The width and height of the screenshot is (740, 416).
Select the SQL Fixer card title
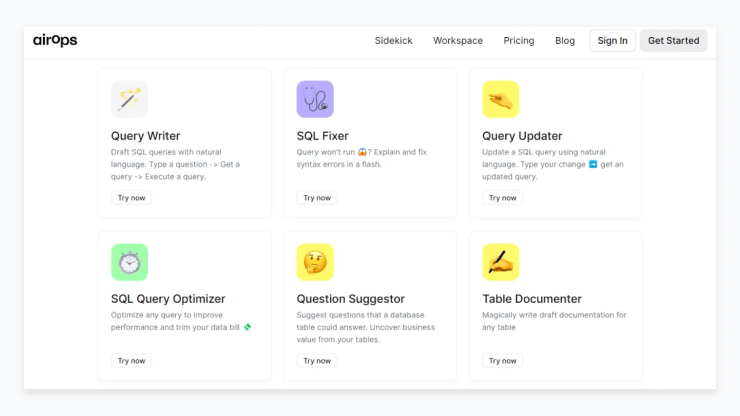322,136
